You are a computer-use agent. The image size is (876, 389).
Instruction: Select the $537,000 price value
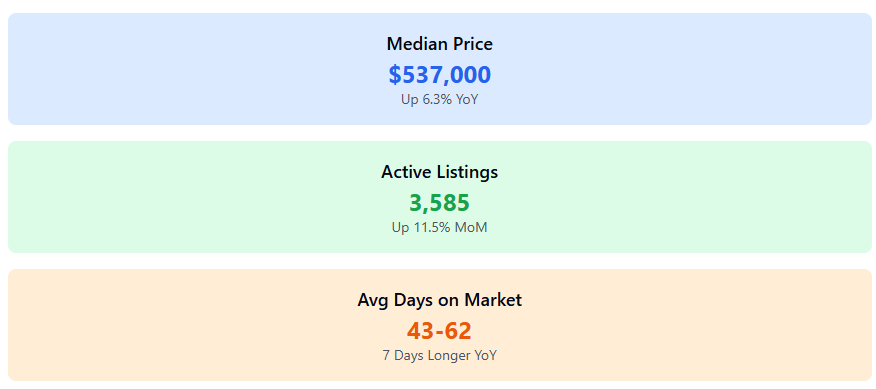coord(440,75)
